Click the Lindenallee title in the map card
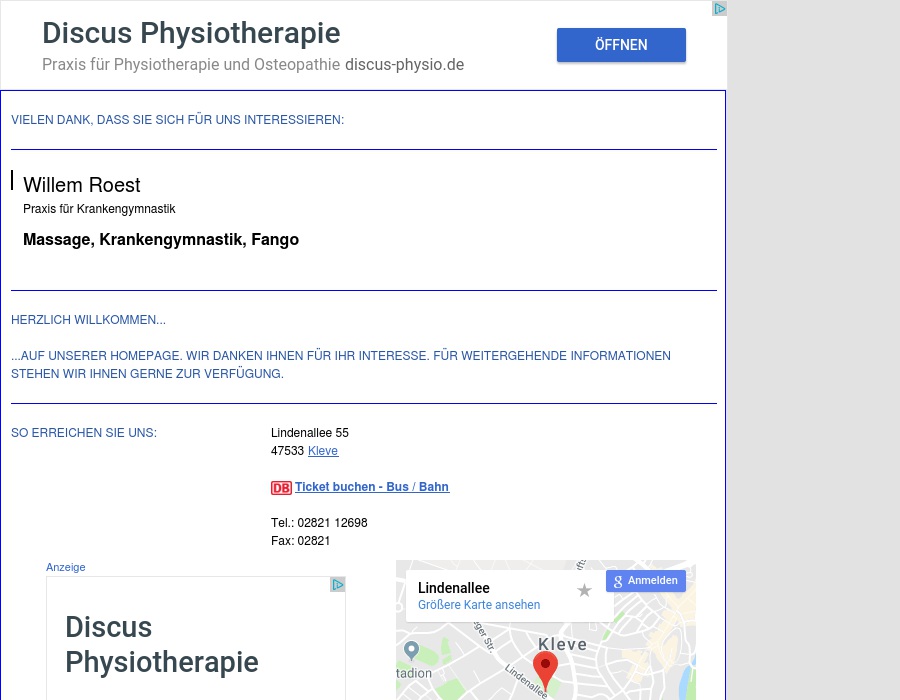 tap(454, 588)
